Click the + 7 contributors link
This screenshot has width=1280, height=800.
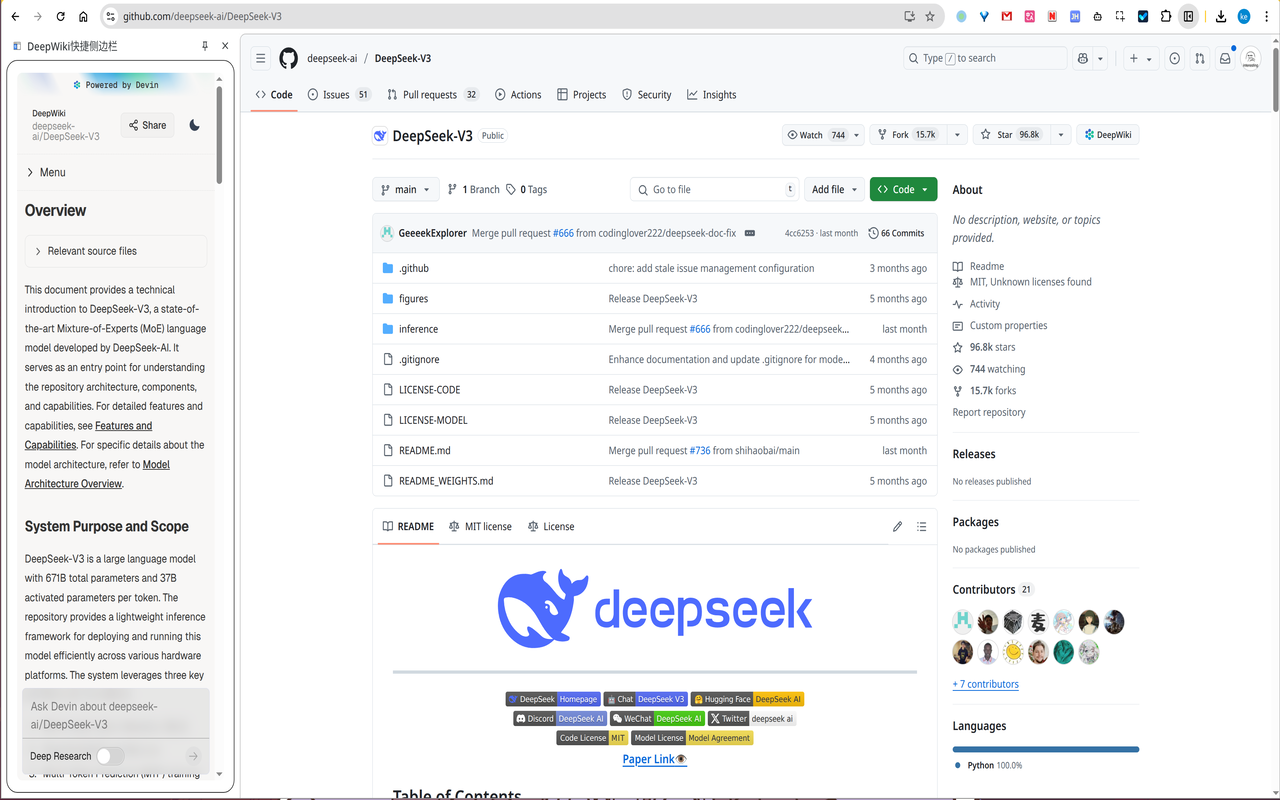(985, 684)
